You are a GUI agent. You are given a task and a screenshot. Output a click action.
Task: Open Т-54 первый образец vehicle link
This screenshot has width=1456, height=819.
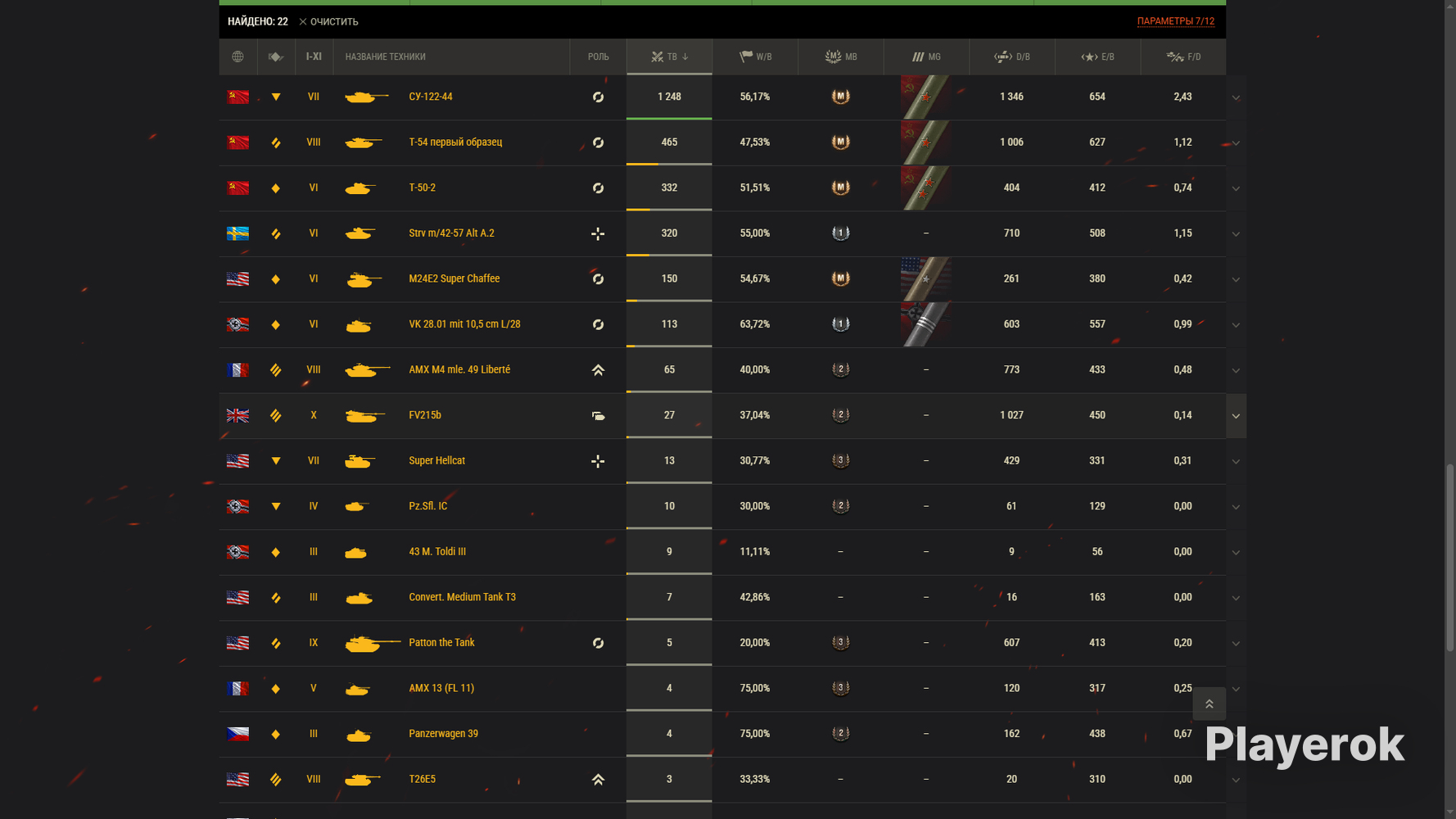click(x=455, y=143)
